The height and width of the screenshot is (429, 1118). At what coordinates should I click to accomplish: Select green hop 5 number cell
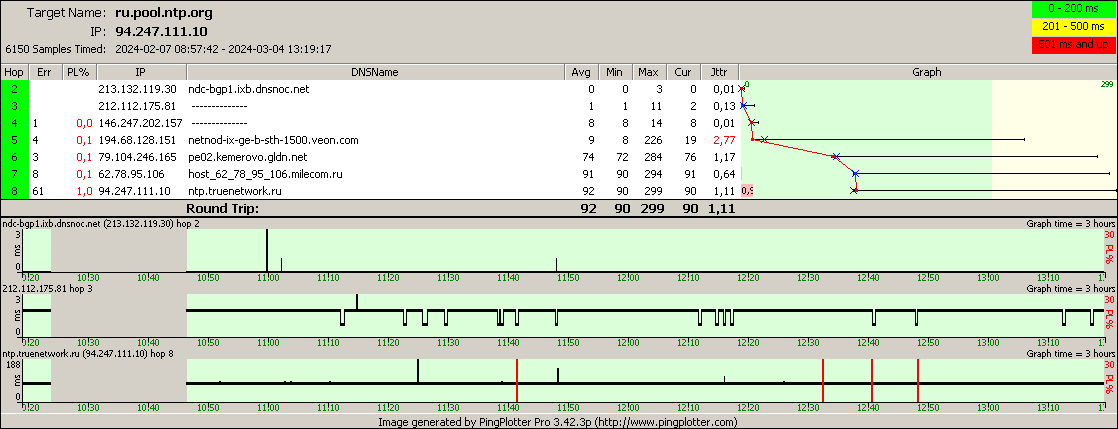pos(15,140)
